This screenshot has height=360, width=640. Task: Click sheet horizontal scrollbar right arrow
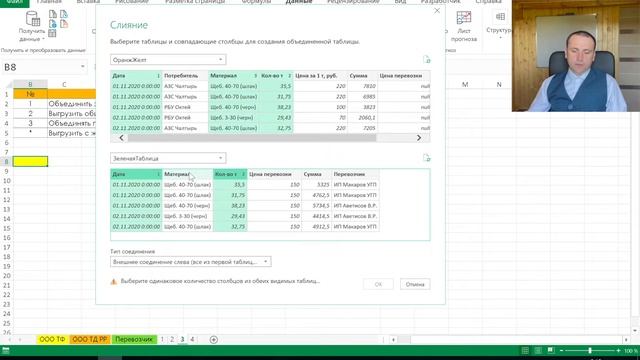pyautogui.click(x=626, y=340)
